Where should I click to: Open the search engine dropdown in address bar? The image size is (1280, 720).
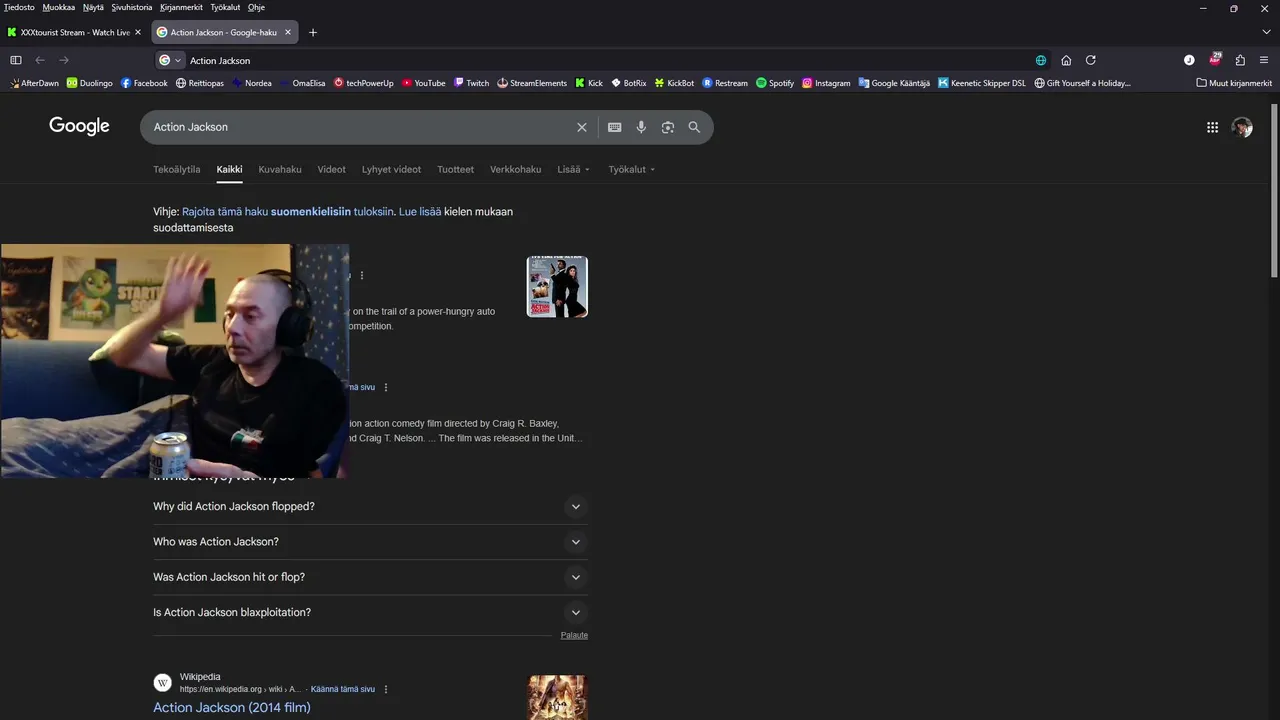coord(170,60)
